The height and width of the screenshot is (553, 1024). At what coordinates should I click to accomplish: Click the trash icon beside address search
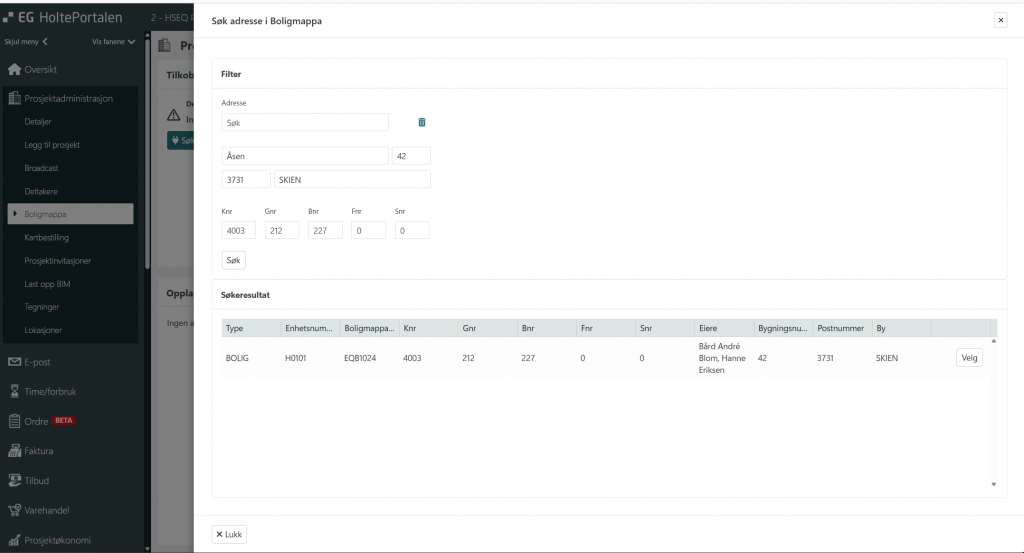point(421,122)
